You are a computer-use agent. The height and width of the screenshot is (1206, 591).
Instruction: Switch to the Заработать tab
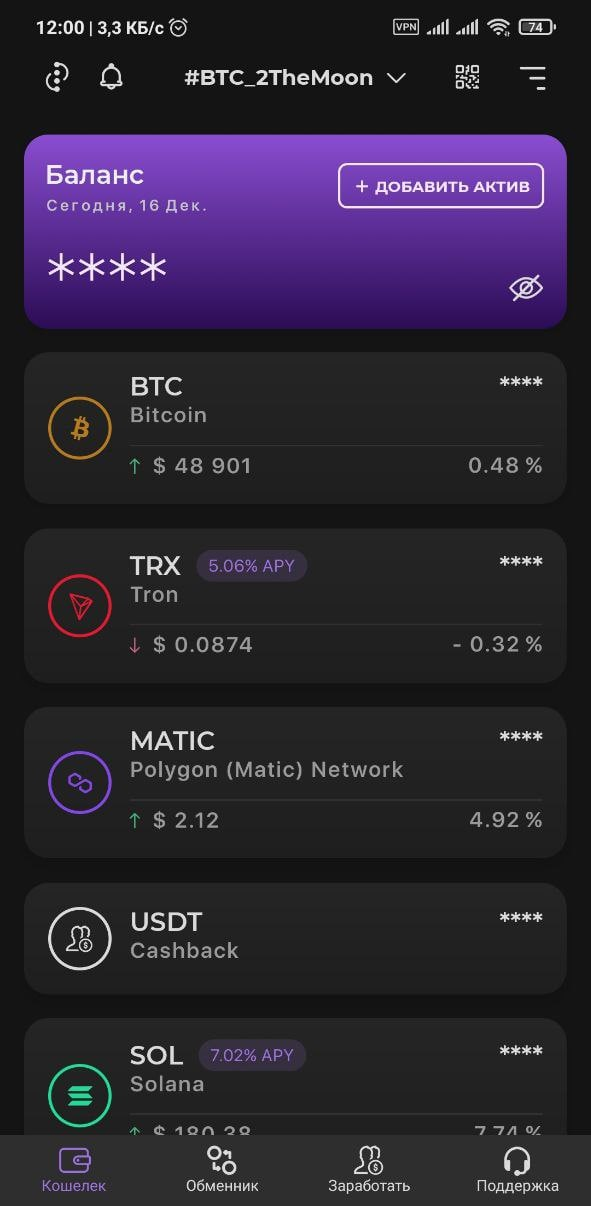369,1170
